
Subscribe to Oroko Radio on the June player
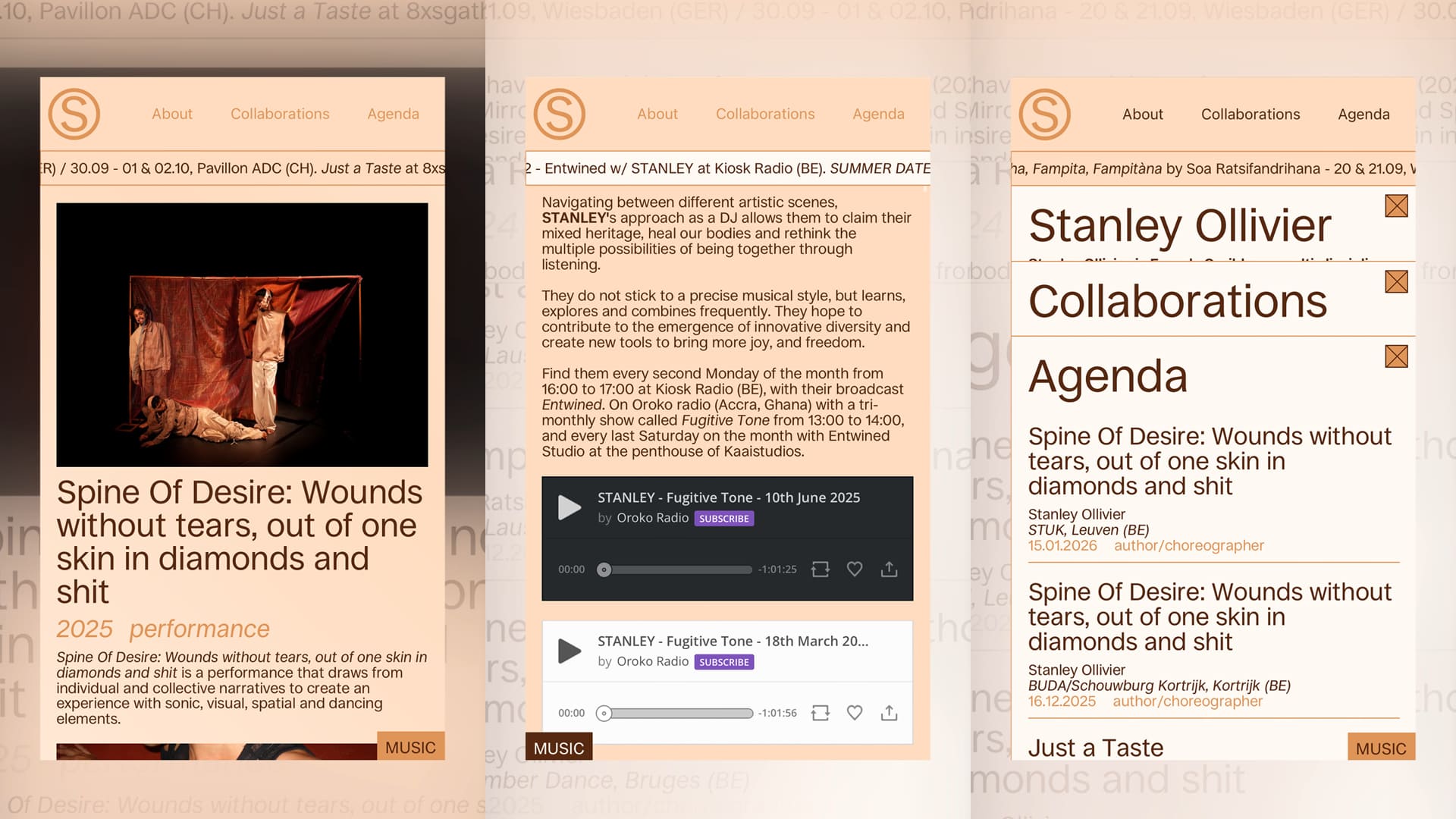pos(723,519)
